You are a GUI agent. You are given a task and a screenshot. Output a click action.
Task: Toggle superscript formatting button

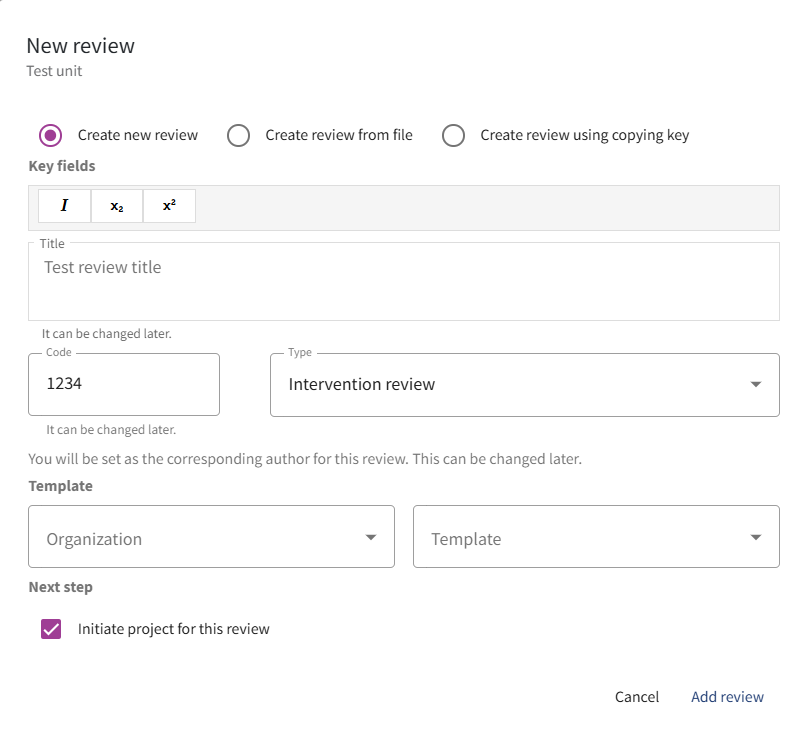(x=169, y=206)
